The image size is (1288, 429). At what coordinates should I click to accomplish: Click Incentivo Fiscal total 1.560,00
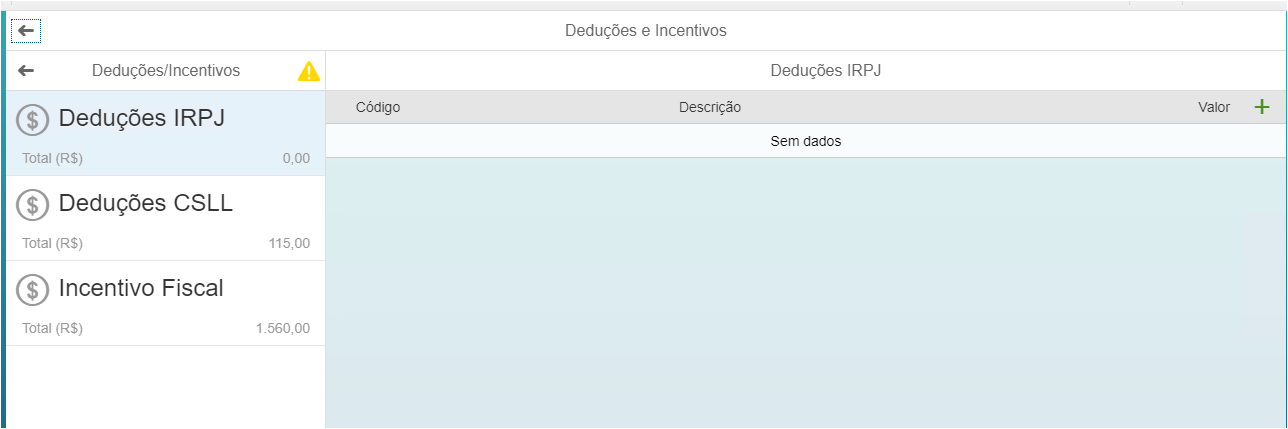coord(283,328)
